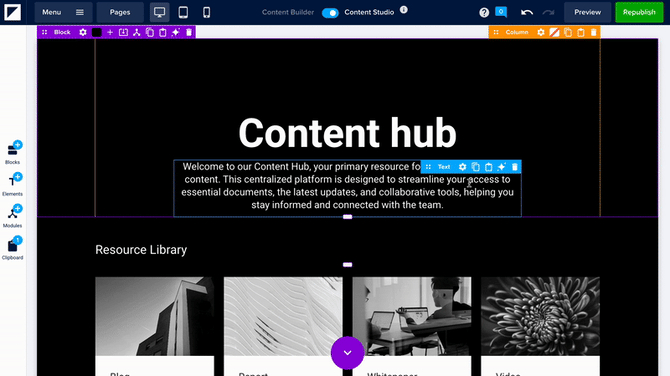Open the Blocks panel in sidebar
This screenshot has width=670, height=376.
pyautogui.click(x=13, y=153)
